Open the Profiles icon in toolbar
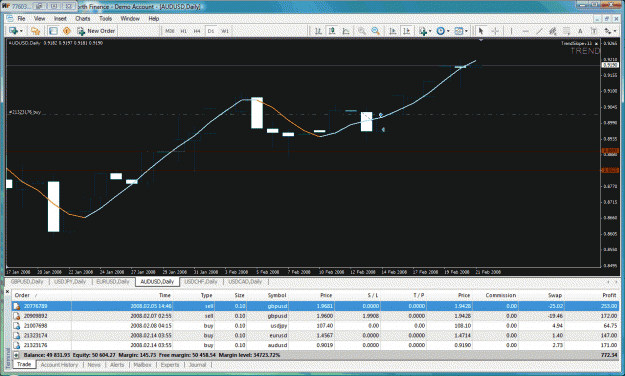The height and width of the screenshot is (376, 625). click(x=35, y=31)
